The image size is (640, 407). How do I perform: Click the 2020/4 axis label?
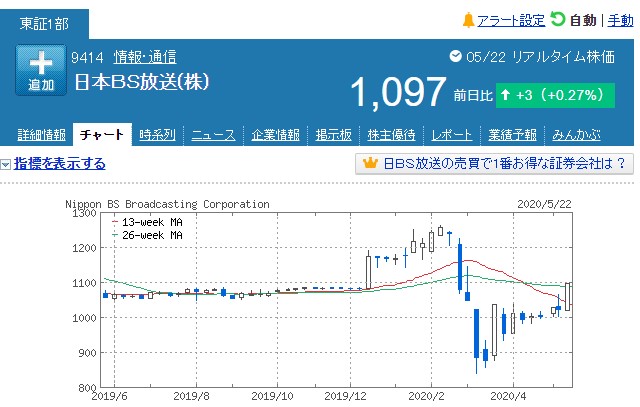(x=508, y=396)
